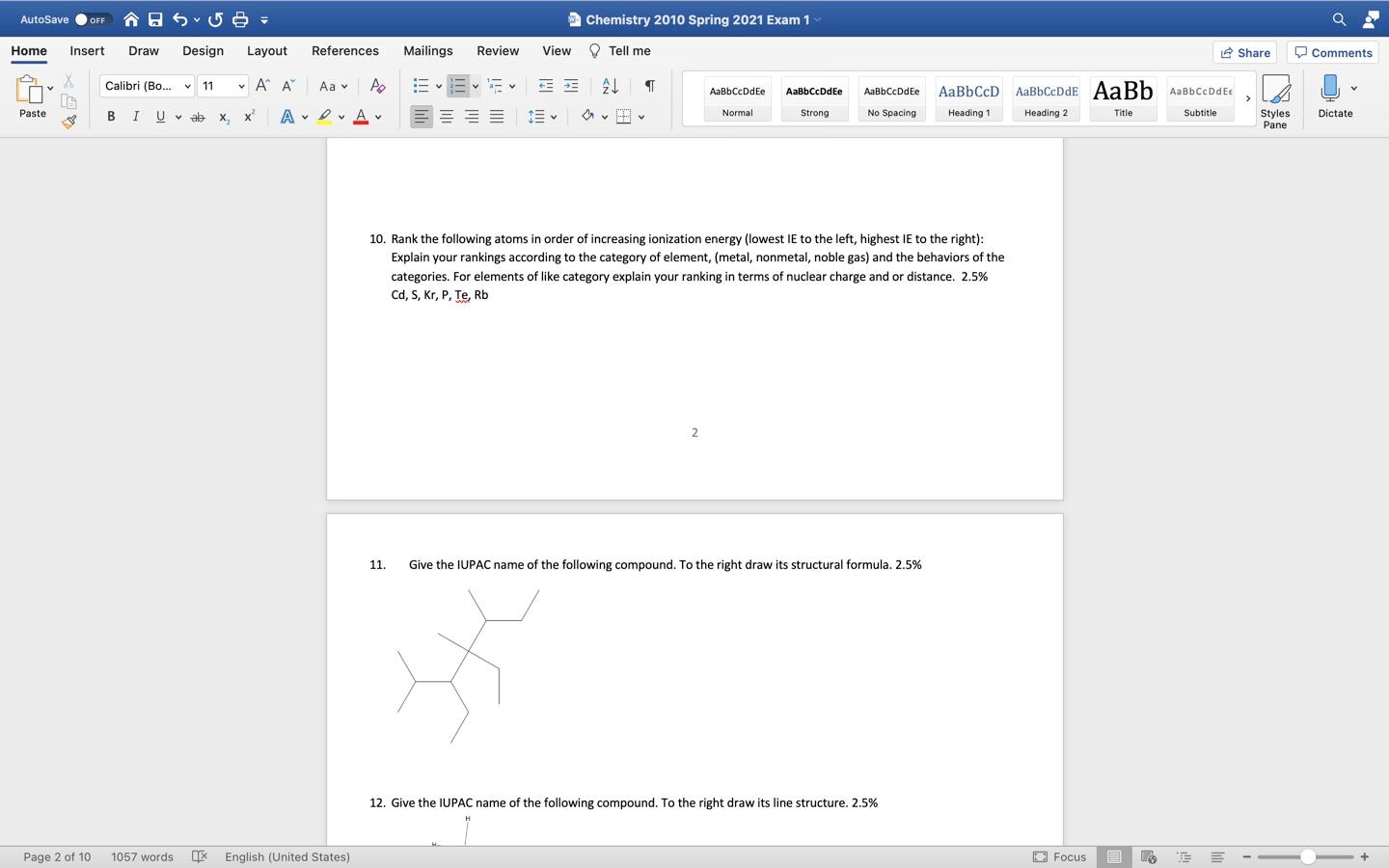Open the Comments panel
This screenshot has width=1389, height=868.
tap(1333, 52)
